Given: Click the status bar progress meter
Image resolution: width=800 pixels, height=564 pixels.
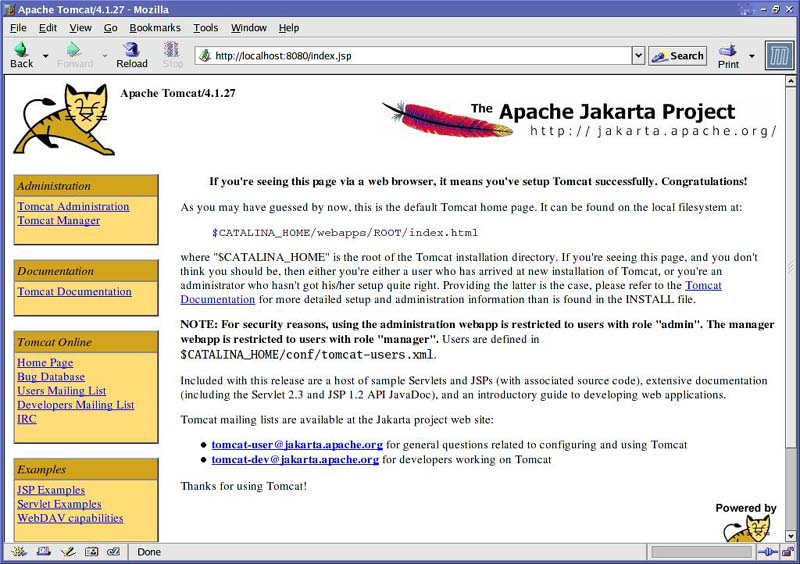Looking at the screenshot, I should [702, 552].
